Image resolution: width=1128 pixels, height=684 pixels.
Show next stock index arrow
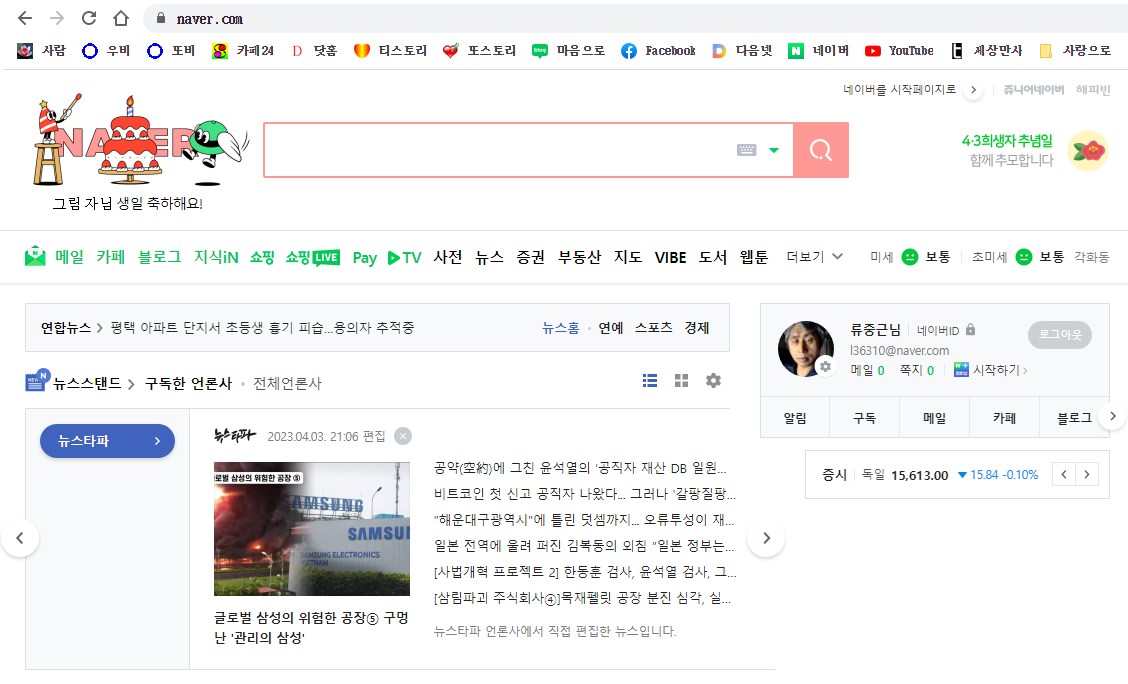coord(1087,475)
